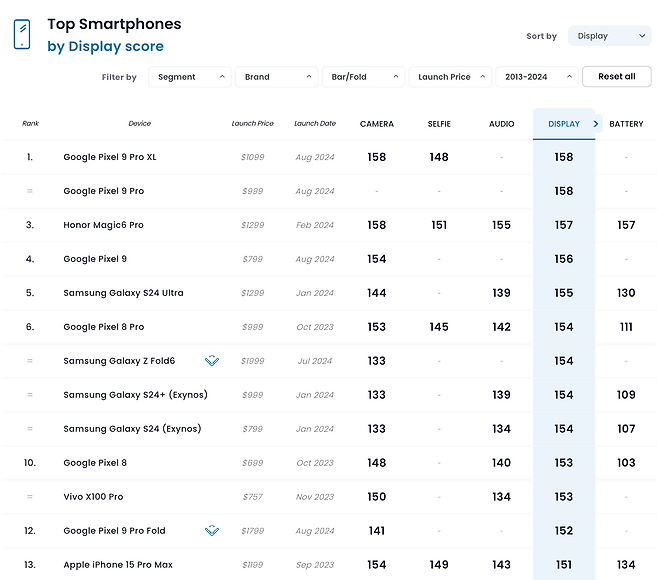Click the foldable icon next to Pixel 9 Pro Fold

click(212, 530)
